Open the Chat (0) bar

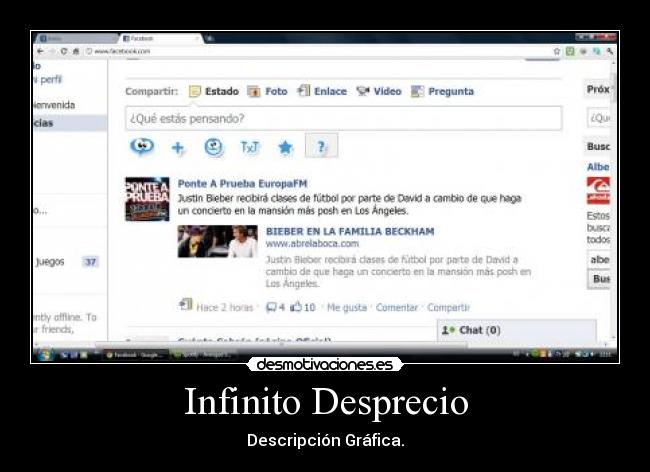point(517,330)
